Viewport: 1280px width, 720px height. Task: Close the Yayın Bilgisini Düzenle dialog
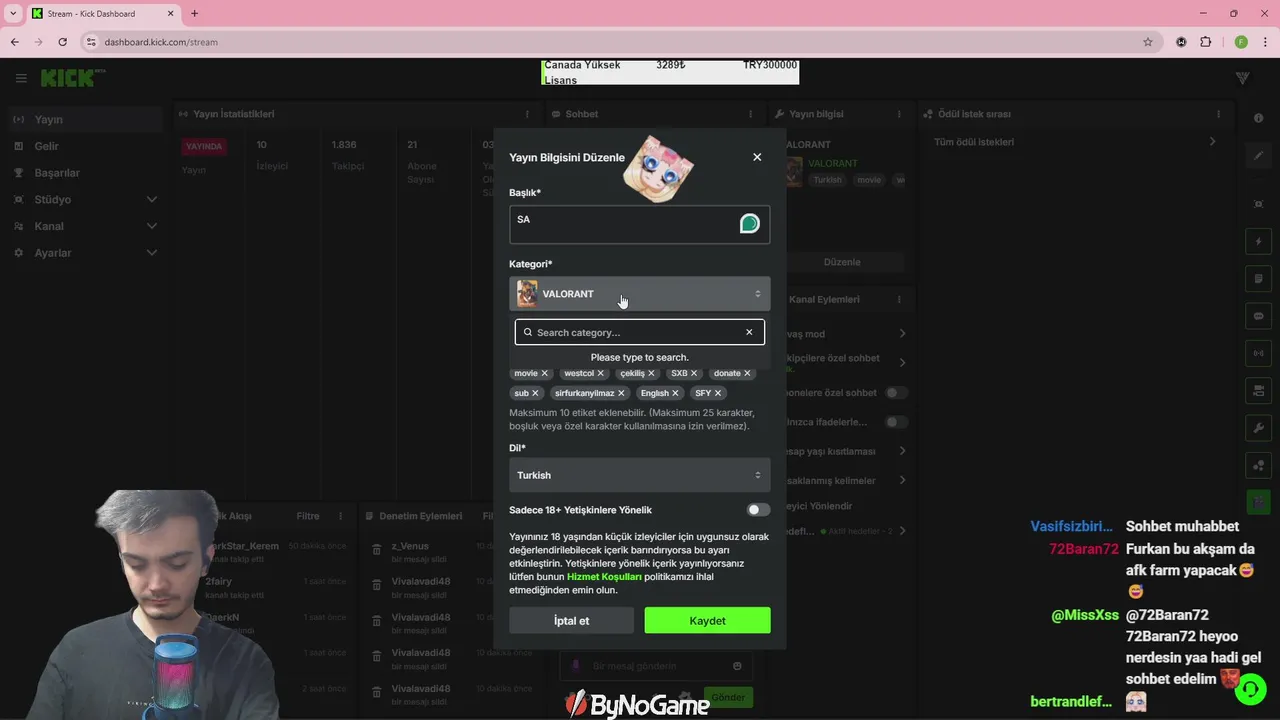click(x=757, y=157)
